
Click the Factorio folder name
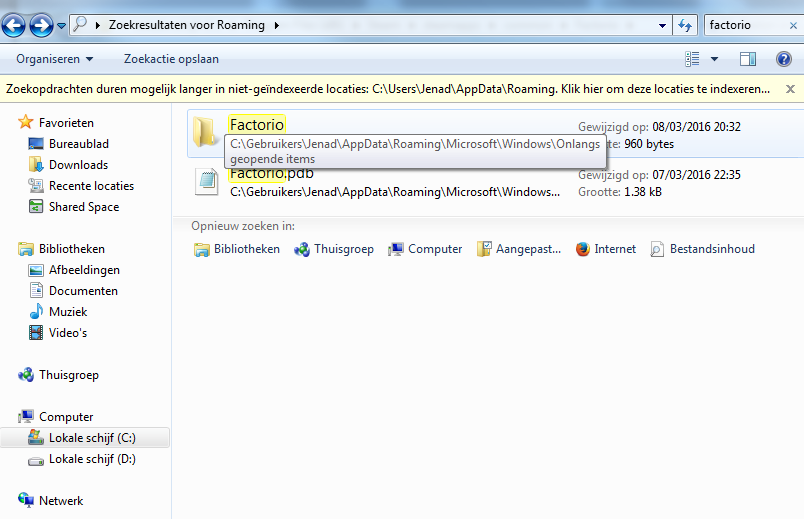[x=257, y=125]
